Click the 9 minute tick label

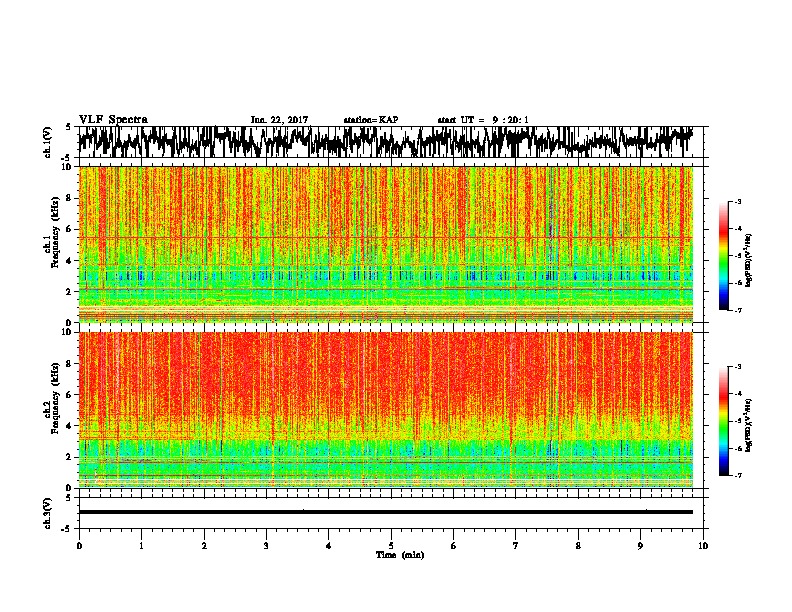pos(640,546)
